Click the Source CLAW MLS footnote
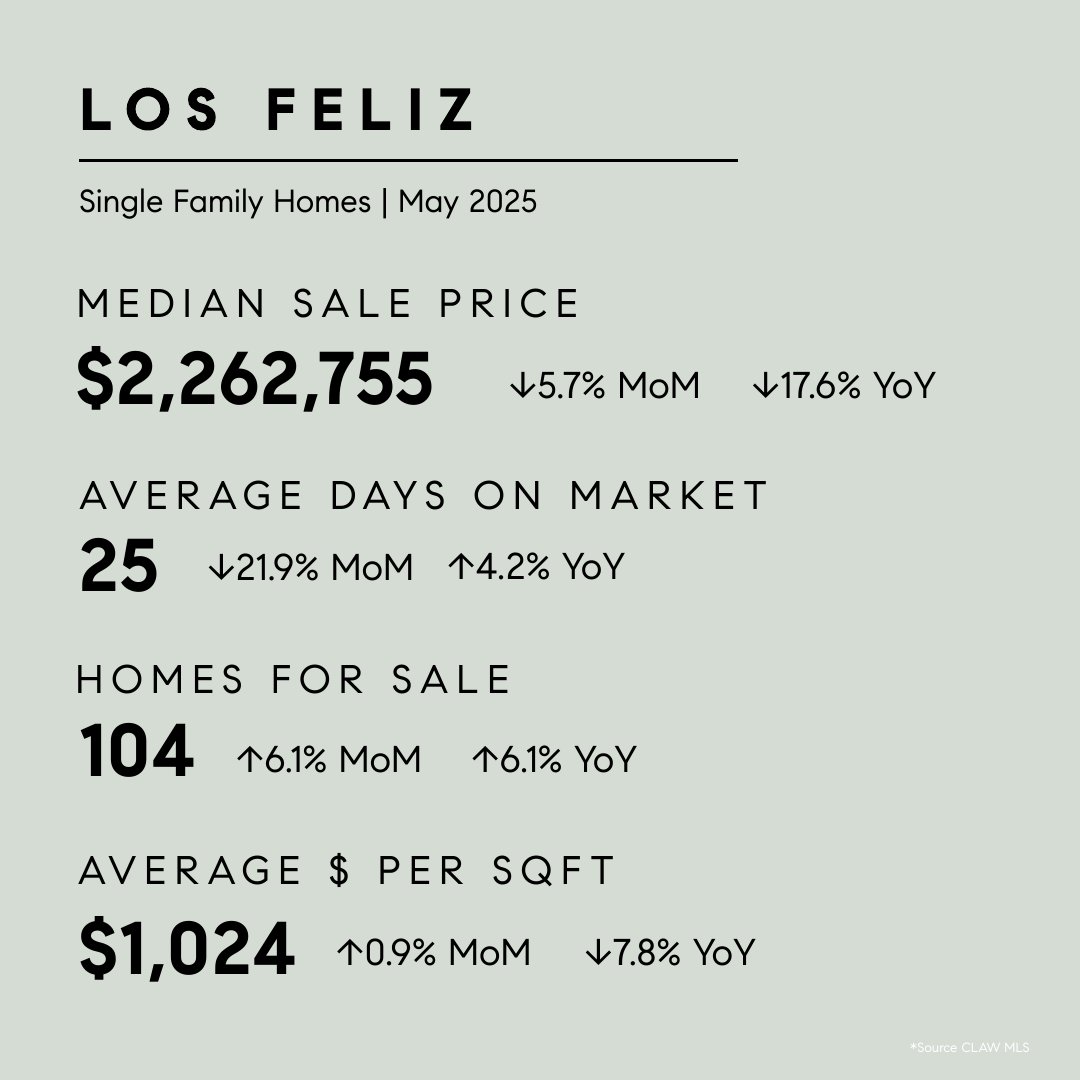The image size is (1080, 1080). 970,1048
